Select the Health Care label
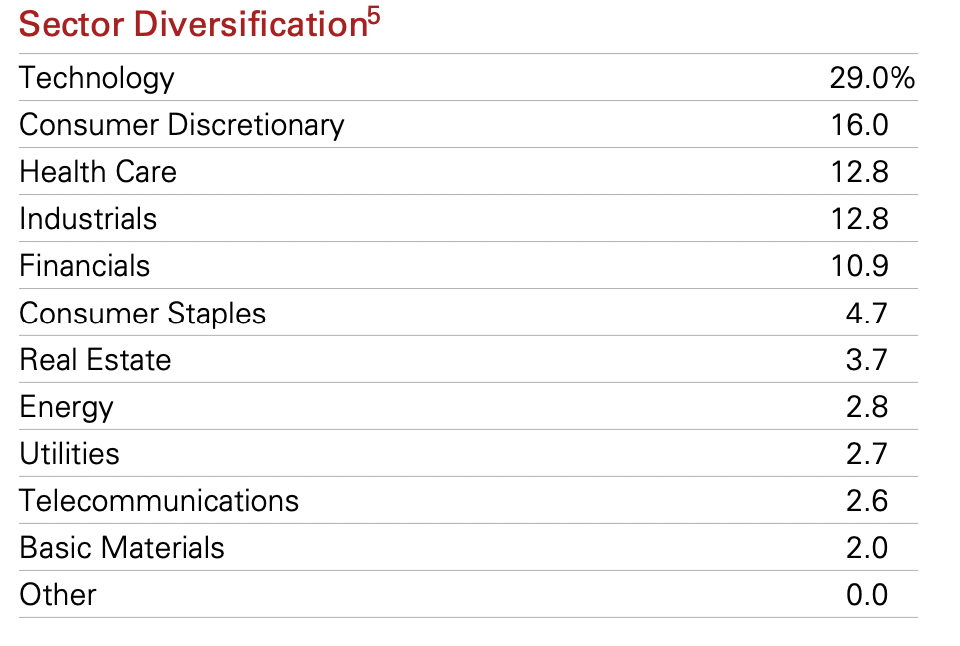The height and width of the screenshot is (646, 960). pyautogui.click(x=98, y=172)
